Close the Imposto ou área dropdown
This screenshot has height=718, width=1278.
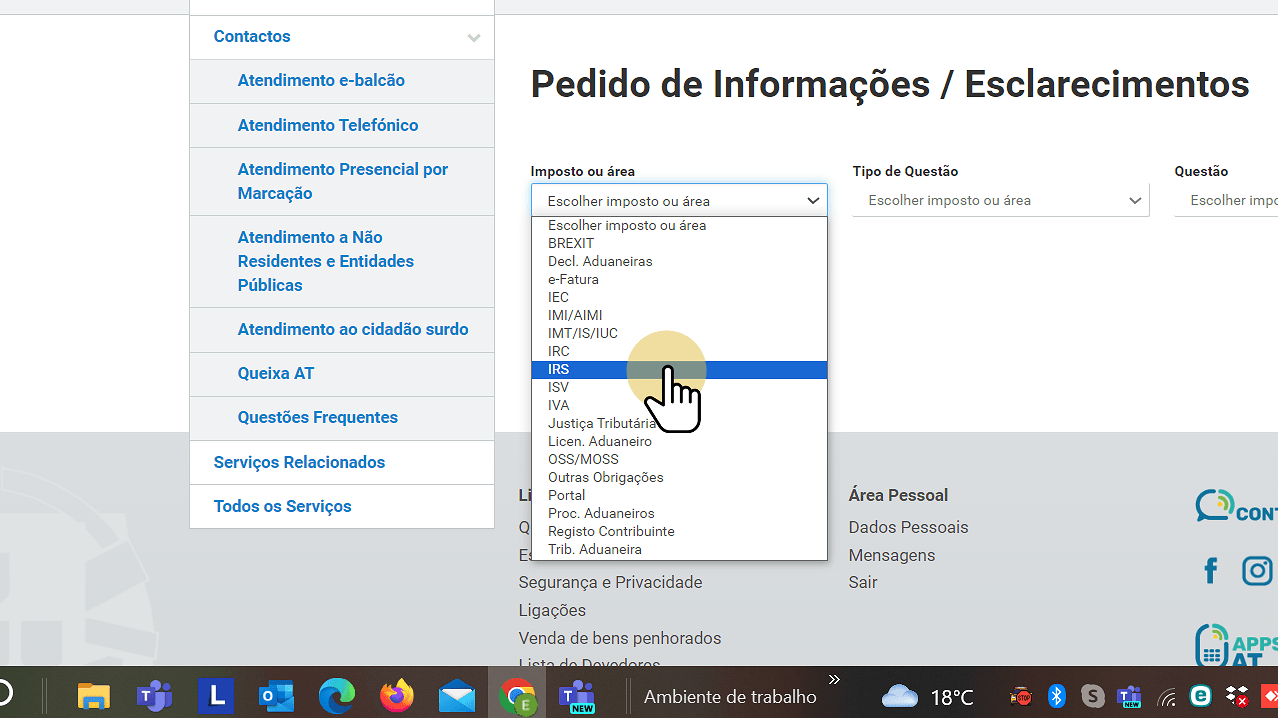click(679, 201)
